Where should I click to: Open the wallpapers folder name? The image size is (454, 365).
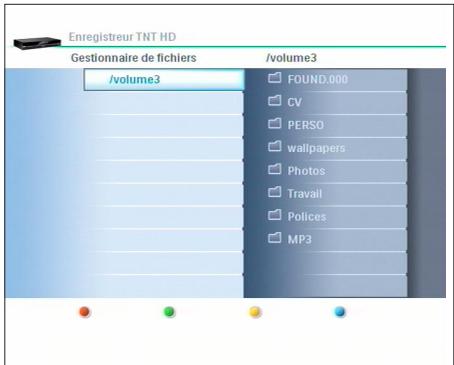[x=316, y=148]
